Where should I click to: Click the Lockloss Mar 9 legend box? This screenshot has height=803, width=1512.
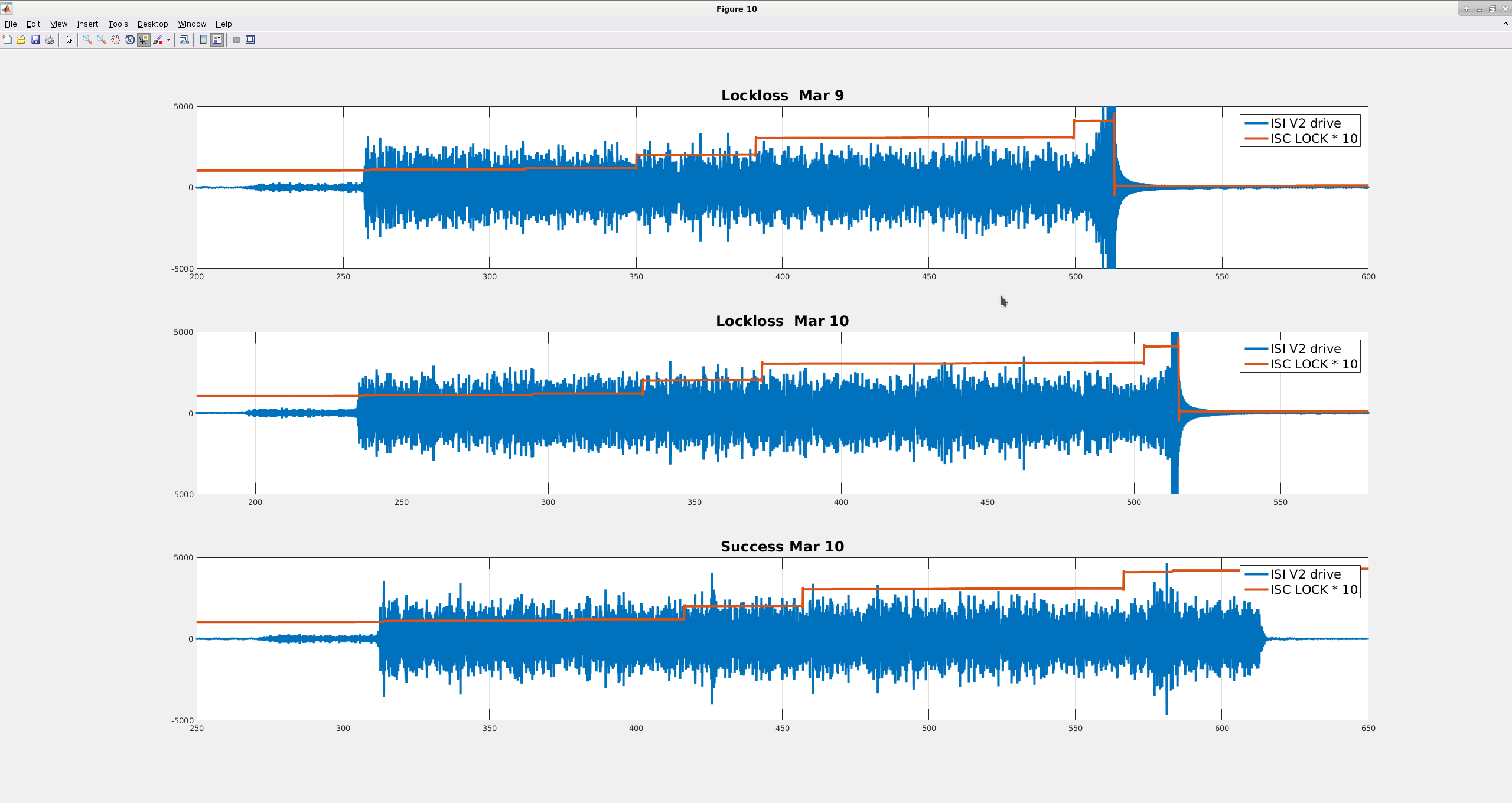1300,130
